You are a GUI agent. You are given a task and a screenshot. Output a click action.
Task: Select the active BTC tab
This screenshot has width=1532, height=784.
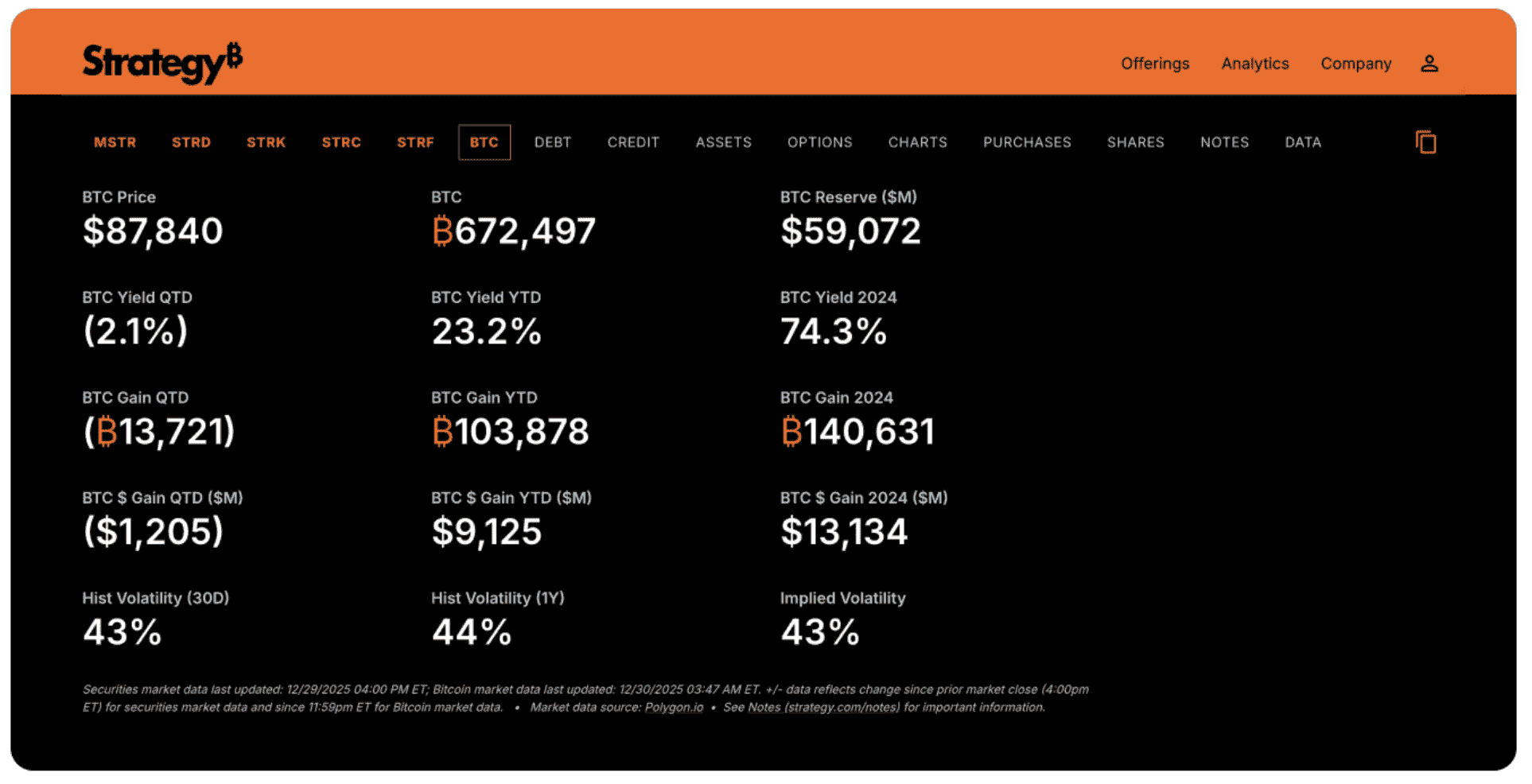[484, 142]
